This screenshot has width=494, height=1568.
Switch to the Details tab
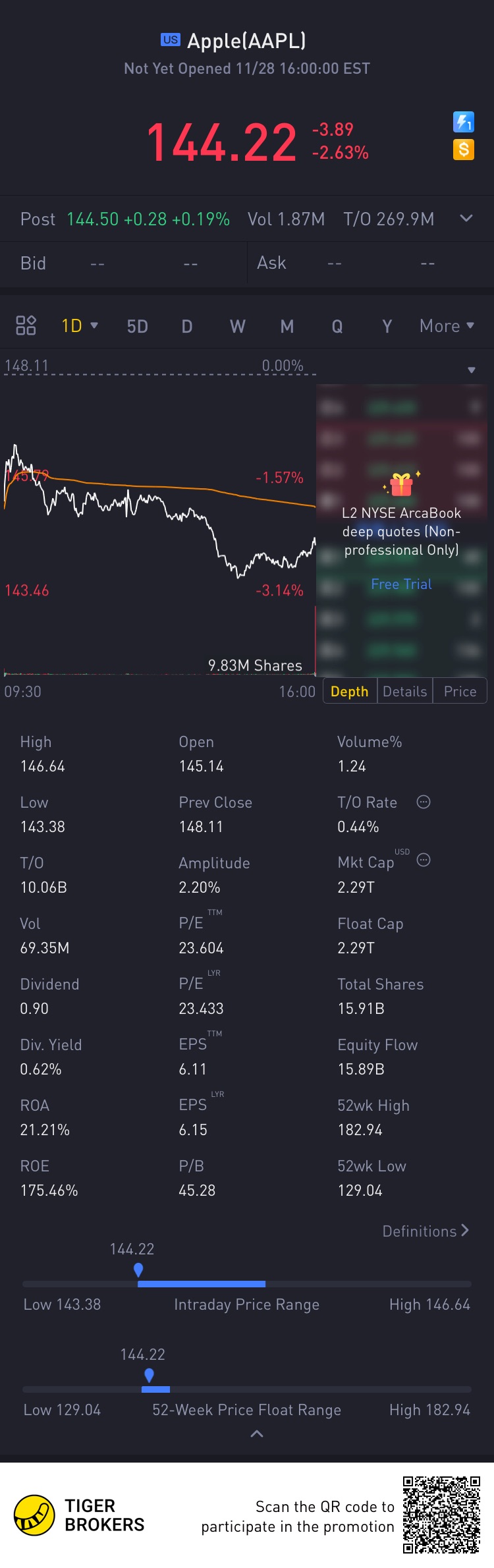coord(404,691)
